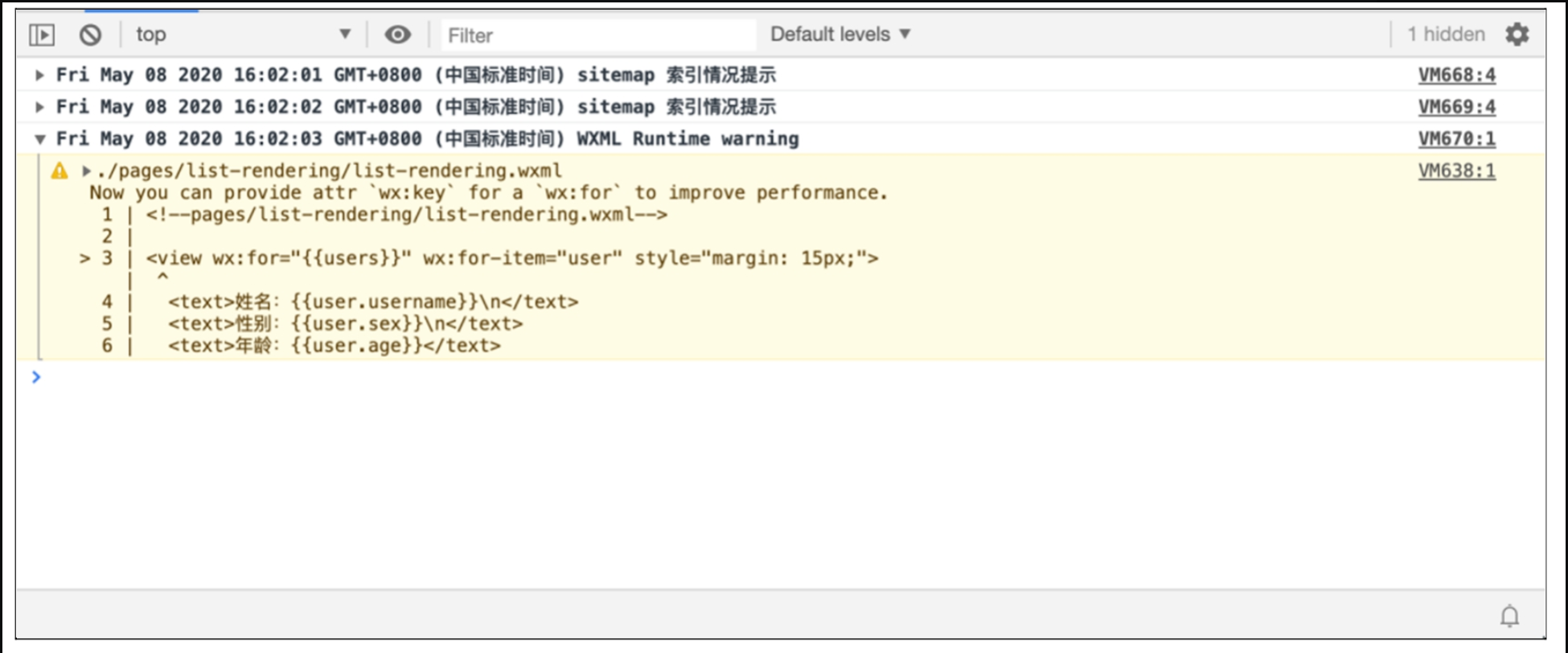This screenshot has height=653, width=1568.
Task: Click the yellow warning triangle icon
Action: 60,170
